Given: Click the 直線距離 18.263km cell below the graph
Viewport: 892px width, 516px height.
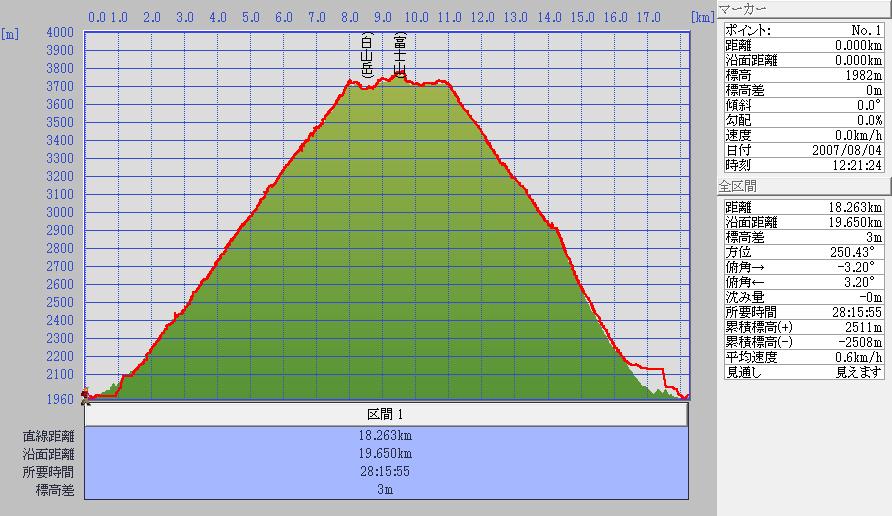Looking at the screenshot, I should [386, 436].
